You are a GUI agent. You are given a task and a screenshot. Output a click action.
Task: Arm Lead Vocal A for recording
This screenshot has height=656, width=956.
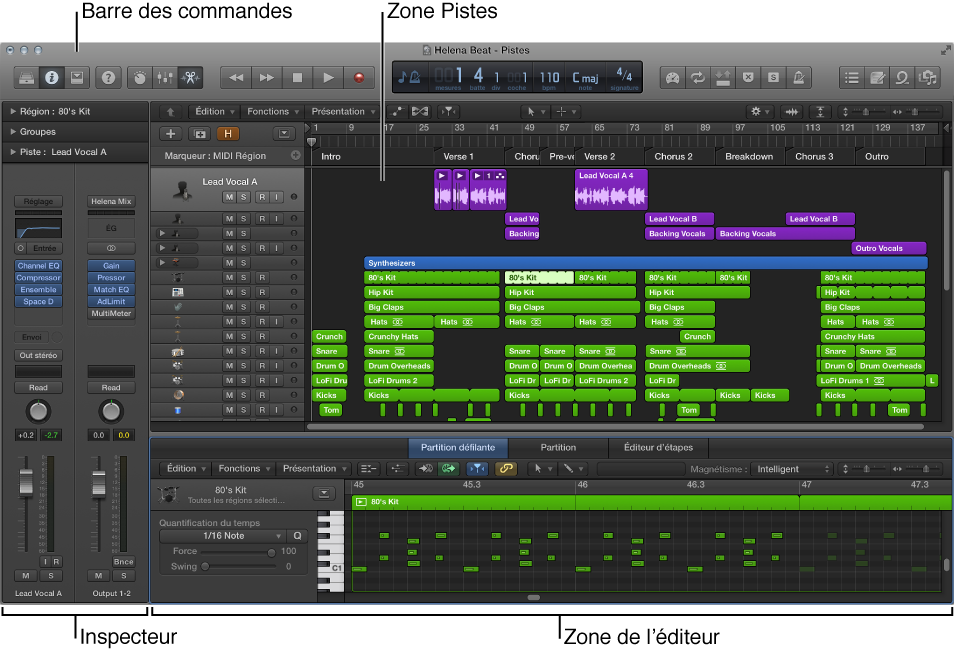point(262,195)
